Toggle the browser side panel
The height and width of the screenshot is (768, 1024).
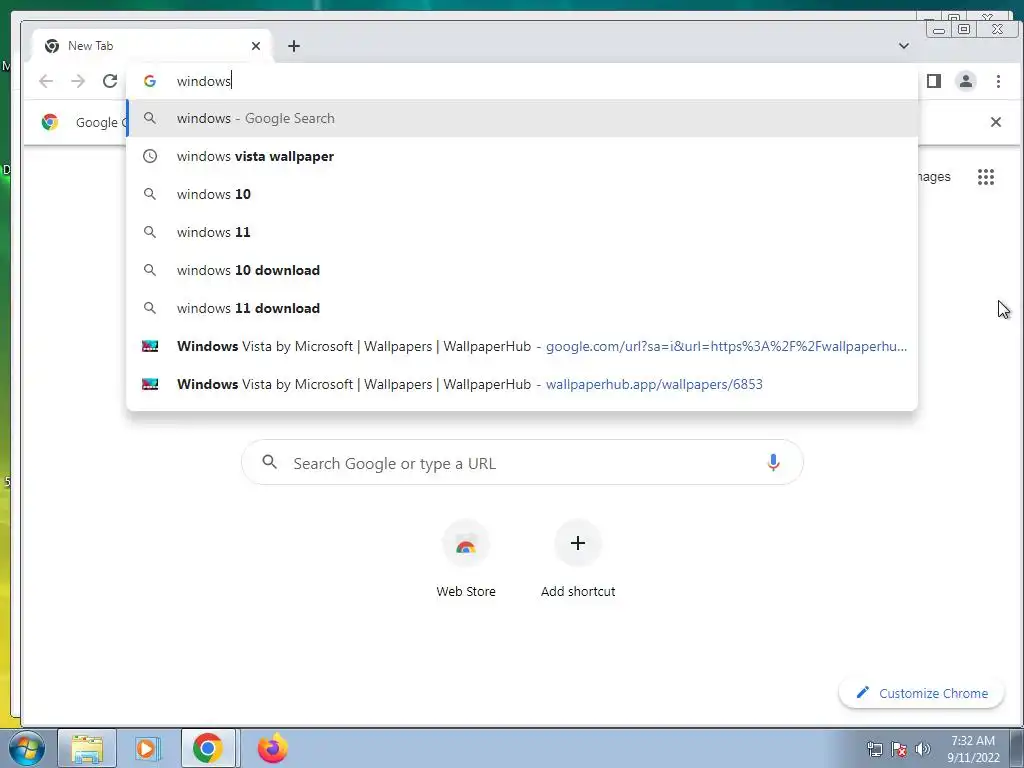coord(934,81)
